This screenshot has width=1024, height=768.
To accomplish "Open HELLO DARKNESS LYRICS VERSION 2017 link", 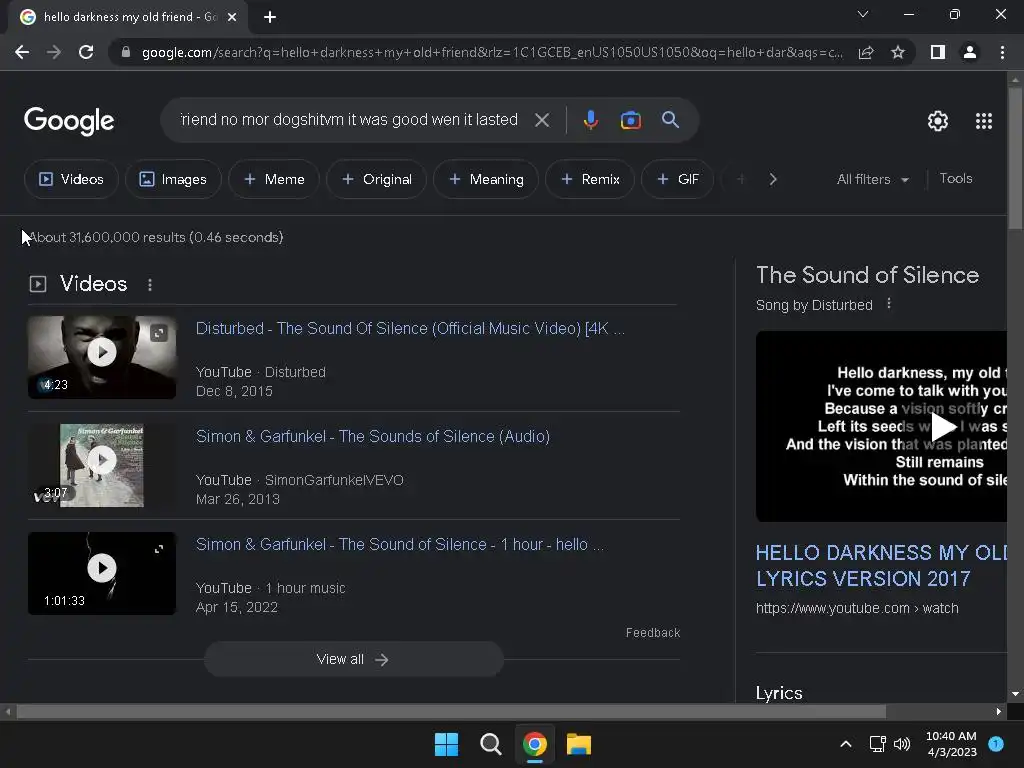I will (x=881, y=566).
